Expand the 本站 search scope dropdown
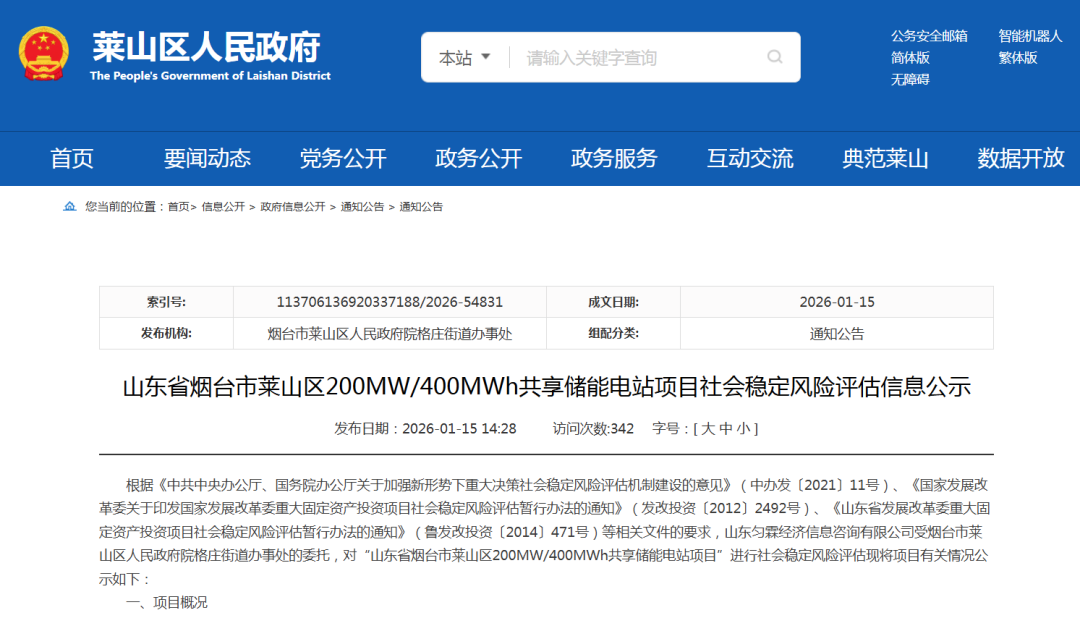This screenshot has height=618, width=1080. pyautogui.click(x=465, y=58)
